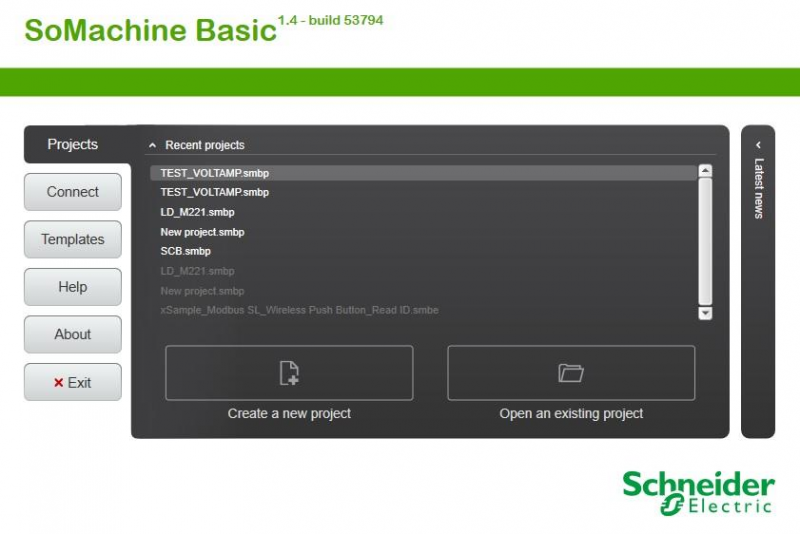Select highlighted TEST_VOLTAMP.smbp at top of list

pos(424,173)
